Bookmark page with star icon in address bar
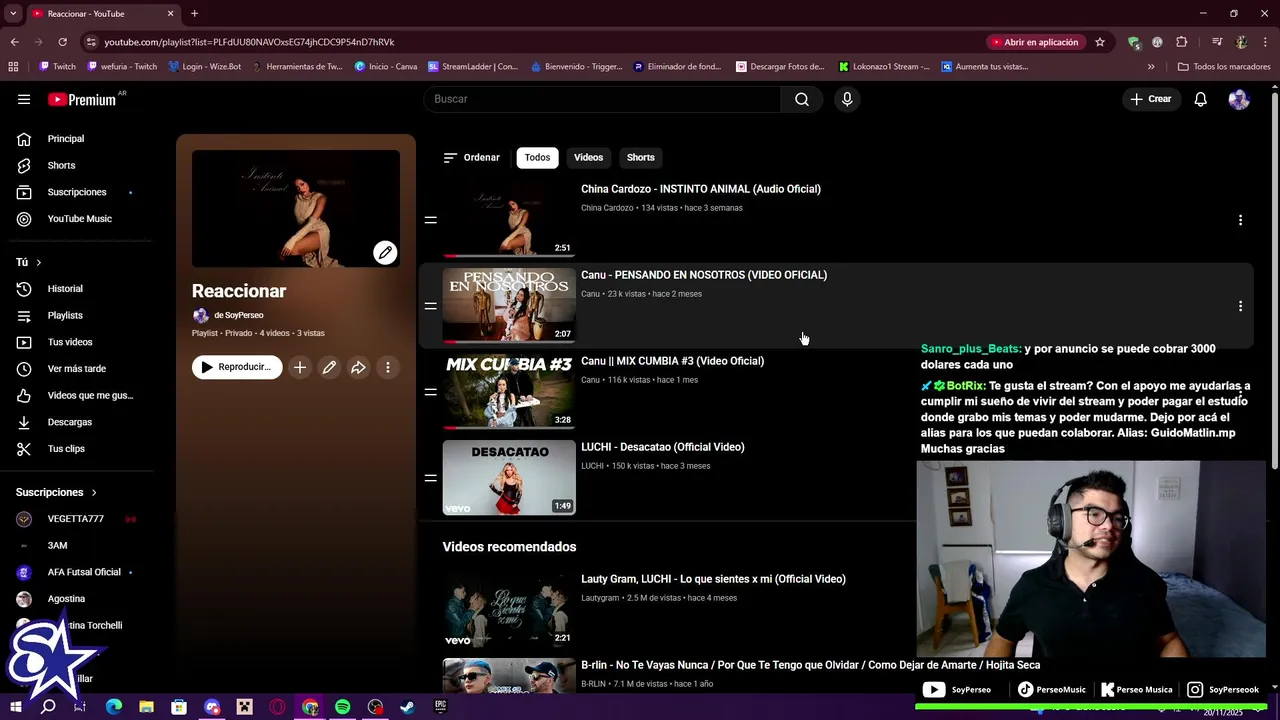The height and width of the screenshot is (720, 1280). tap(1100, 42)
